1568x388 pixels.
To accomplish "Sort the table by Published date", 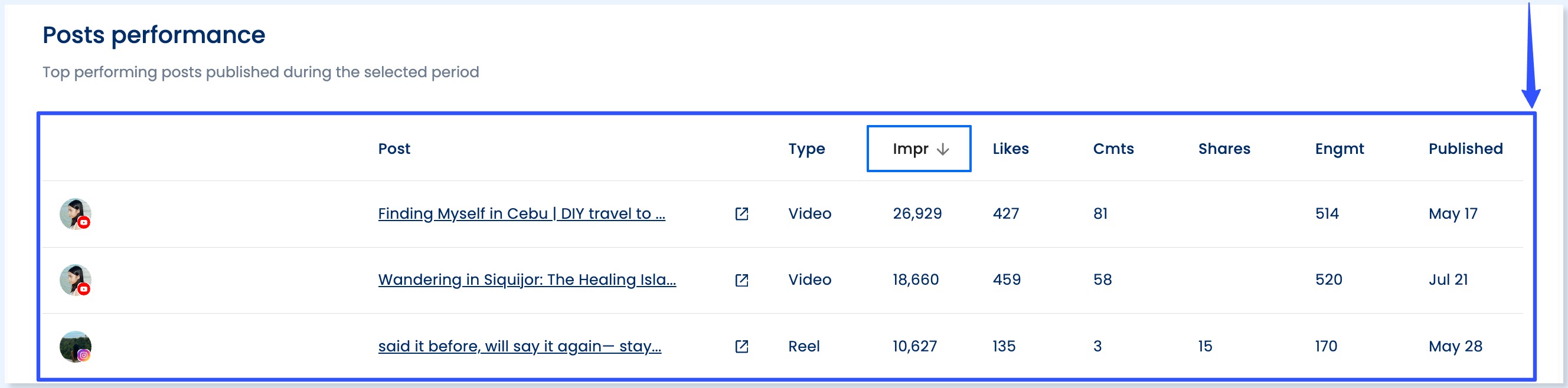I will pyautogui.click(x=1466, y=149).
